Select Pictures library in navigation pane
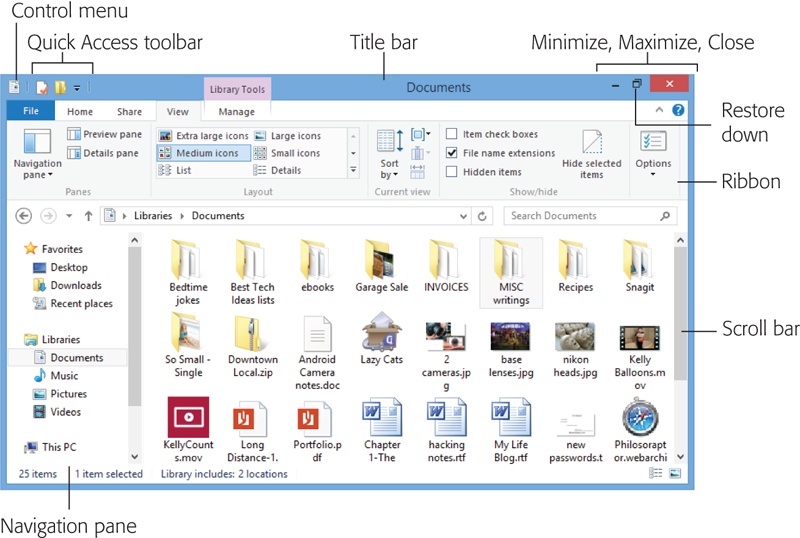 point(60,394)
